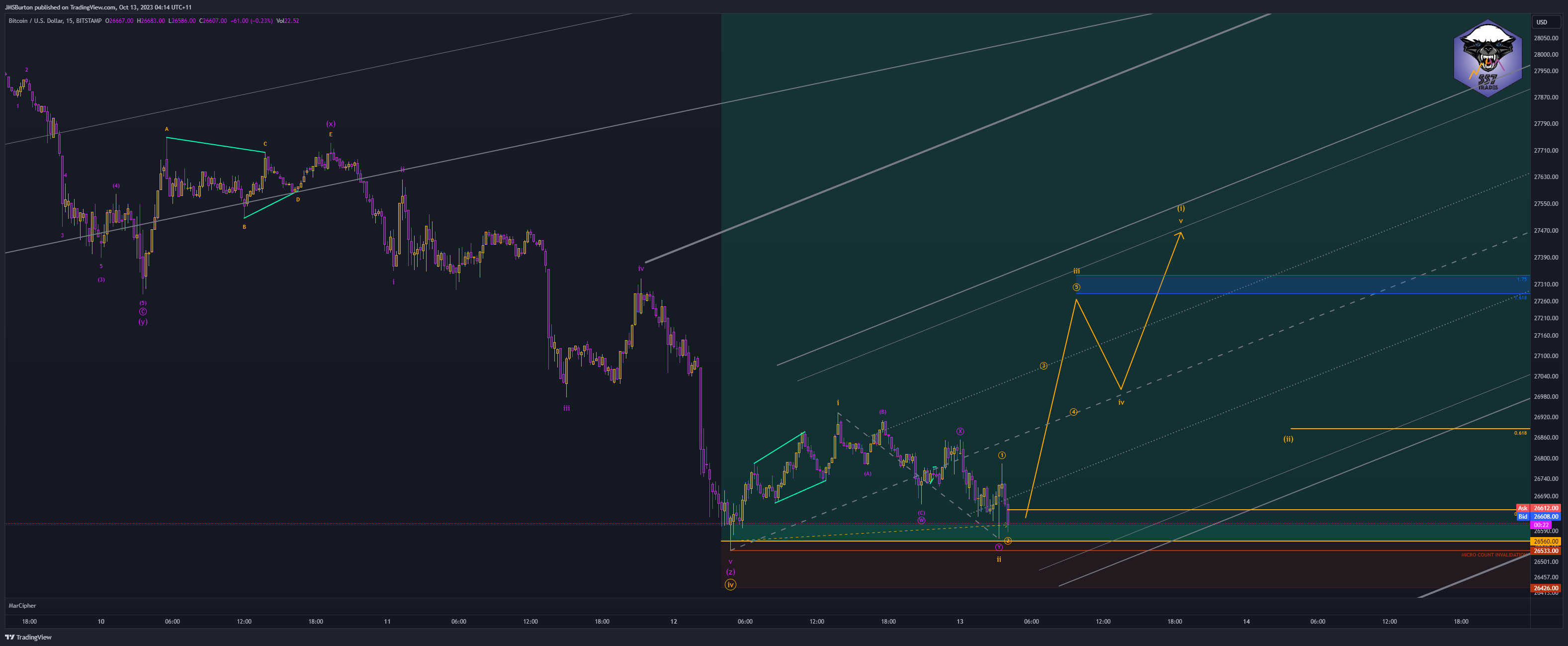Click the 27630.00 price axis value

(1546, 177)
